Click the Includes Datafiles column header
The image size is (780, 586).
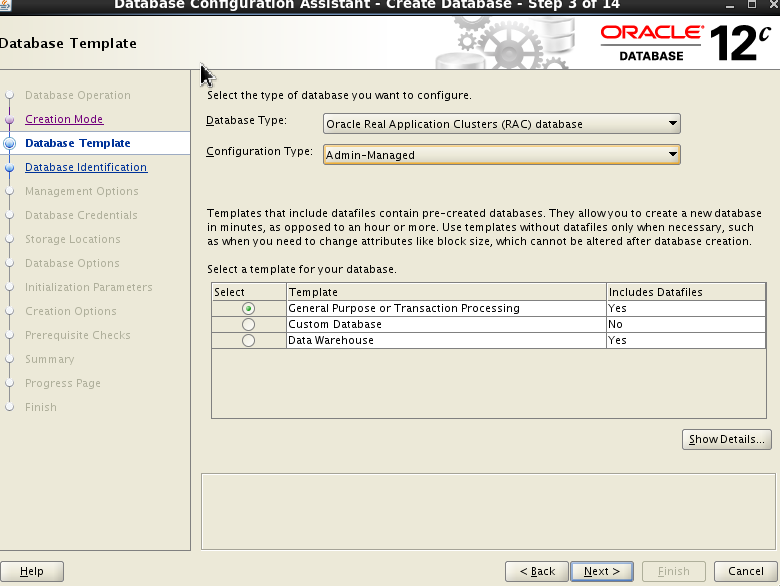coord(686,292)
